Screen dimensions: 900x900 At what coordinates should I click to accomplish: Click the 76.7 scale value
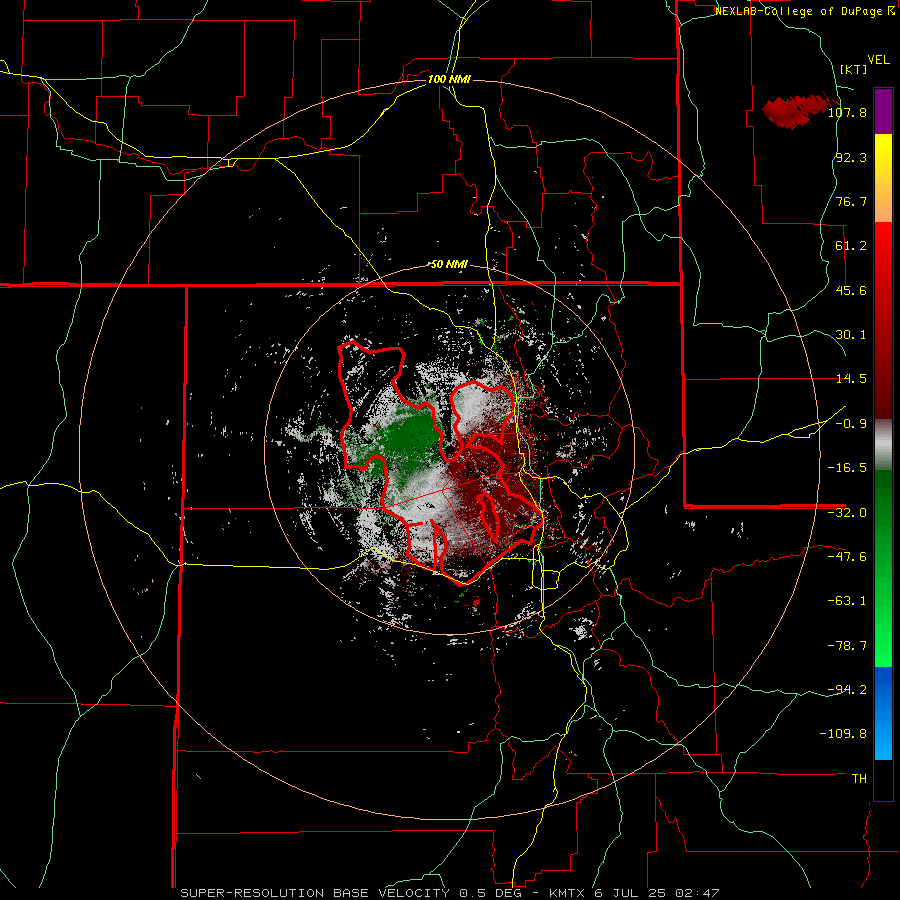[851, 201]
